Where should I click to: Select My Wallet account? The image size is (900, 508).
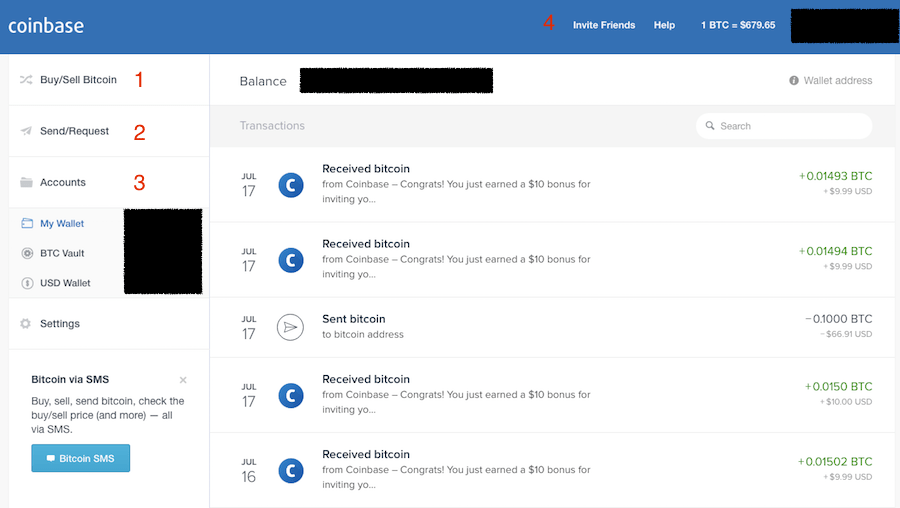pos(62,223)
